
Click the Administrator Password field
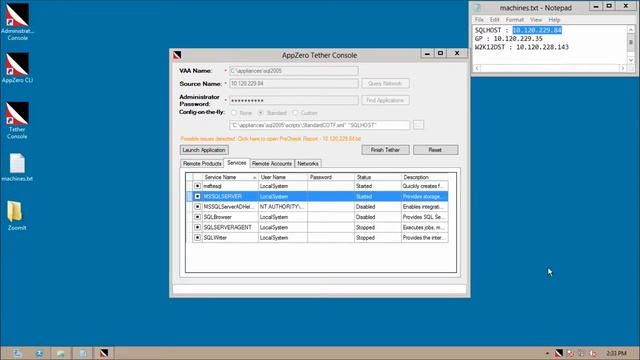pos(294,100)
